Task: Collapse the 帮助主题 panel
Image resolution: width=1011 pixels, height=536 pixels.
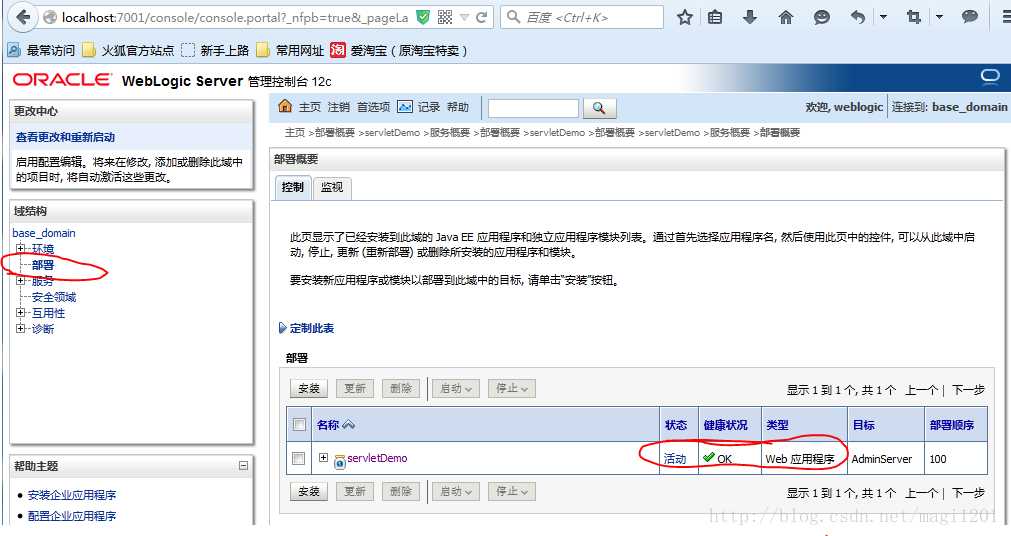Action: 243,465
